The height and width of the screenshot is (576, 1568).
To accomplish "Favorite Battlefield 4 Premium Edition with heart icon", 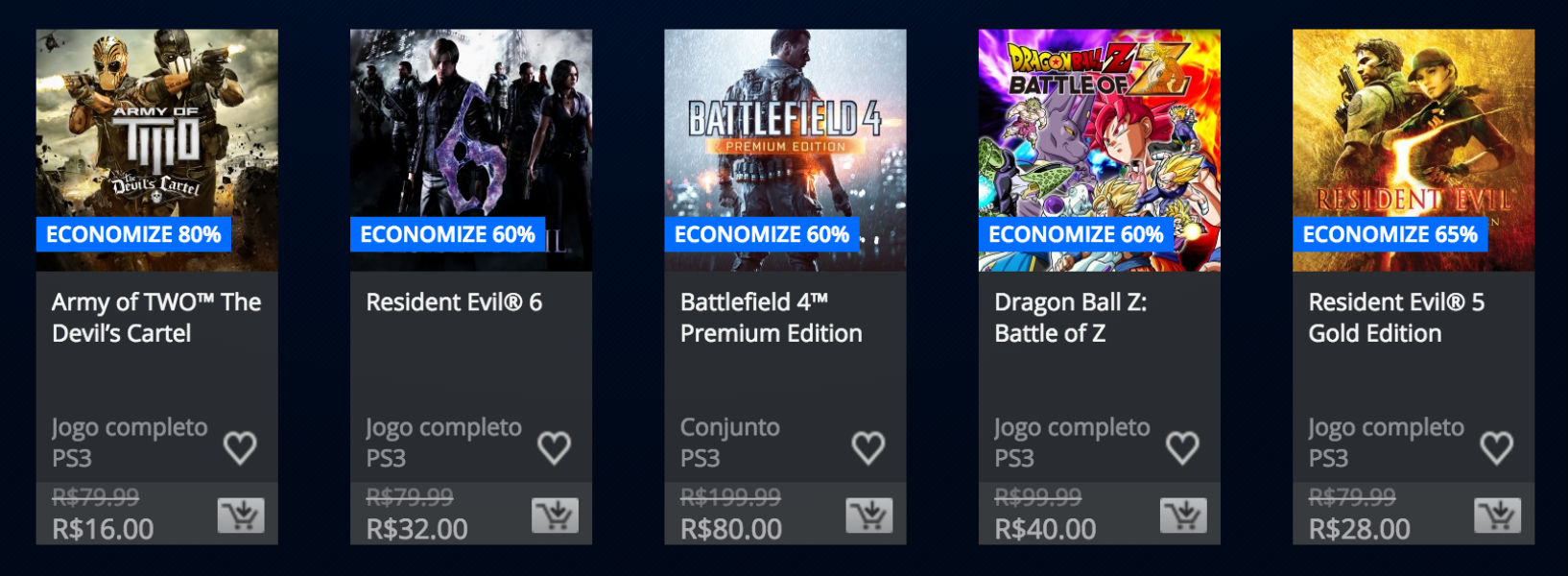I will [x=868, y=447].
